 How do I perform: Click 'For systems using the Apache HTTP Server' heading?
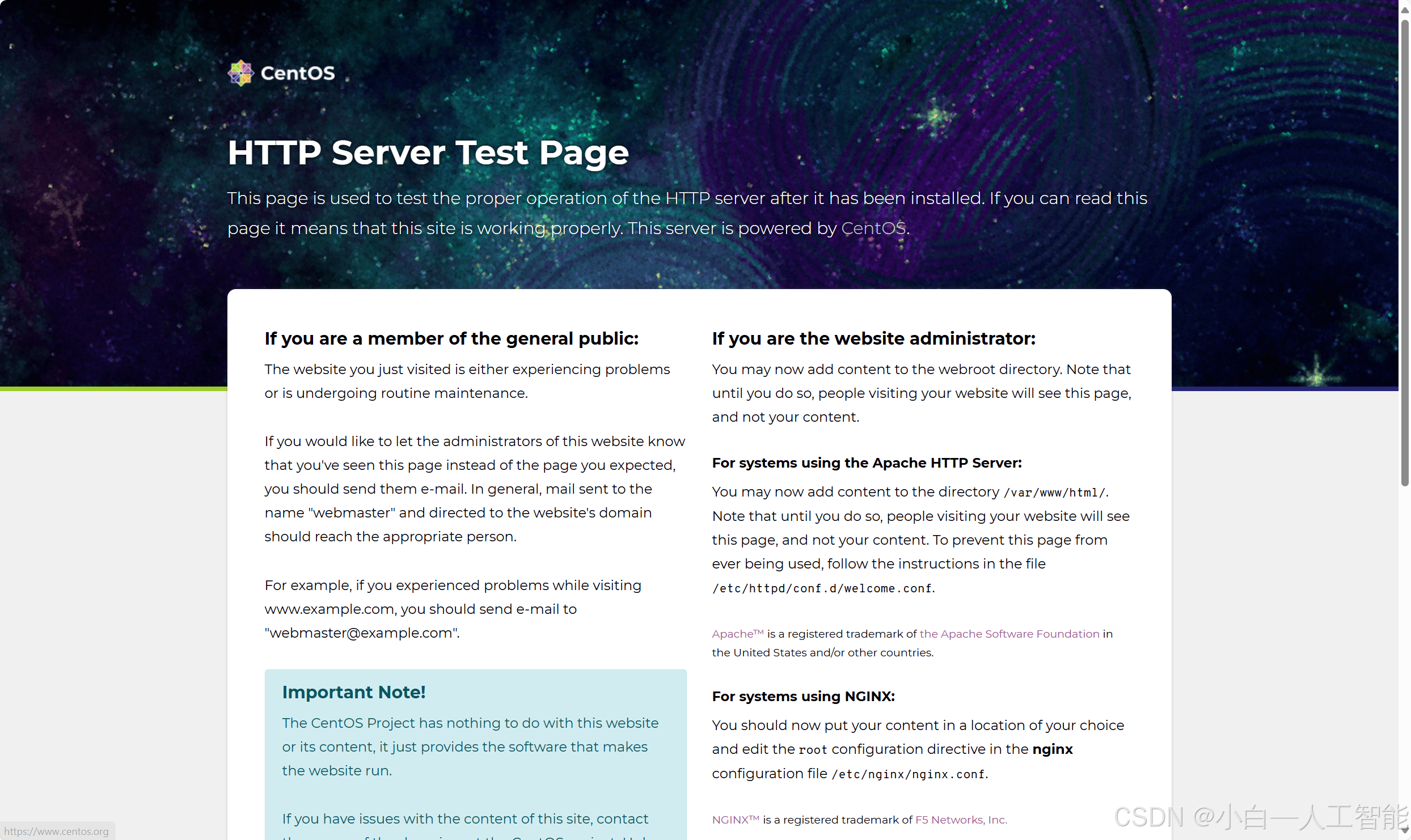pyautogui.click(x=867, y=463)
